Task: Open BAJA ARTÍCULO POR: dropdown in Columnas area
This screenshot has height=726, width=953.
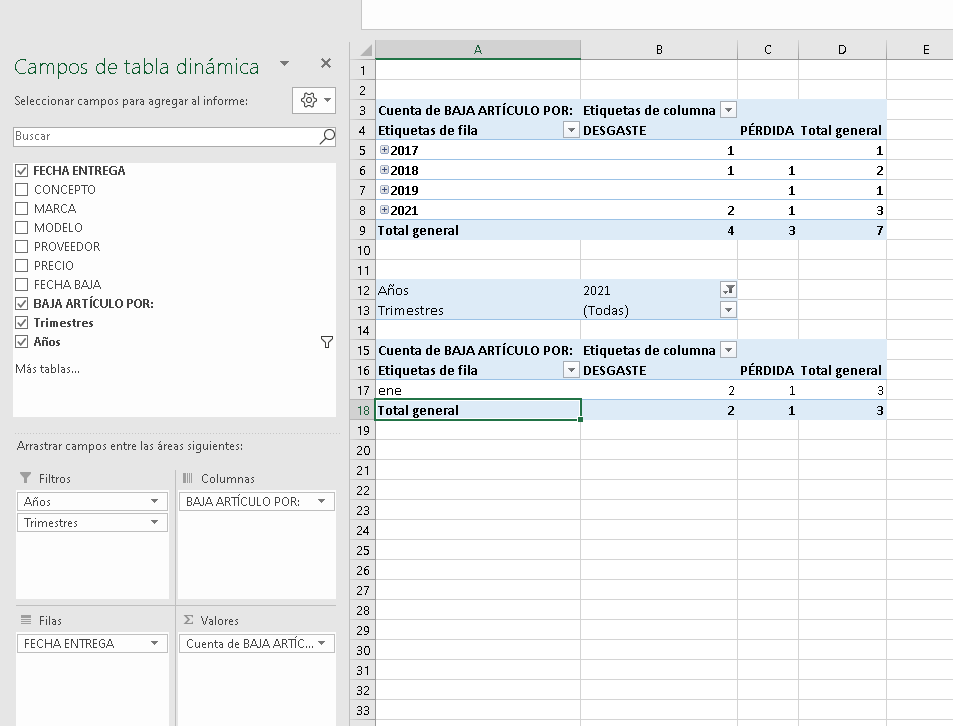Action: [x=322, y=501]
